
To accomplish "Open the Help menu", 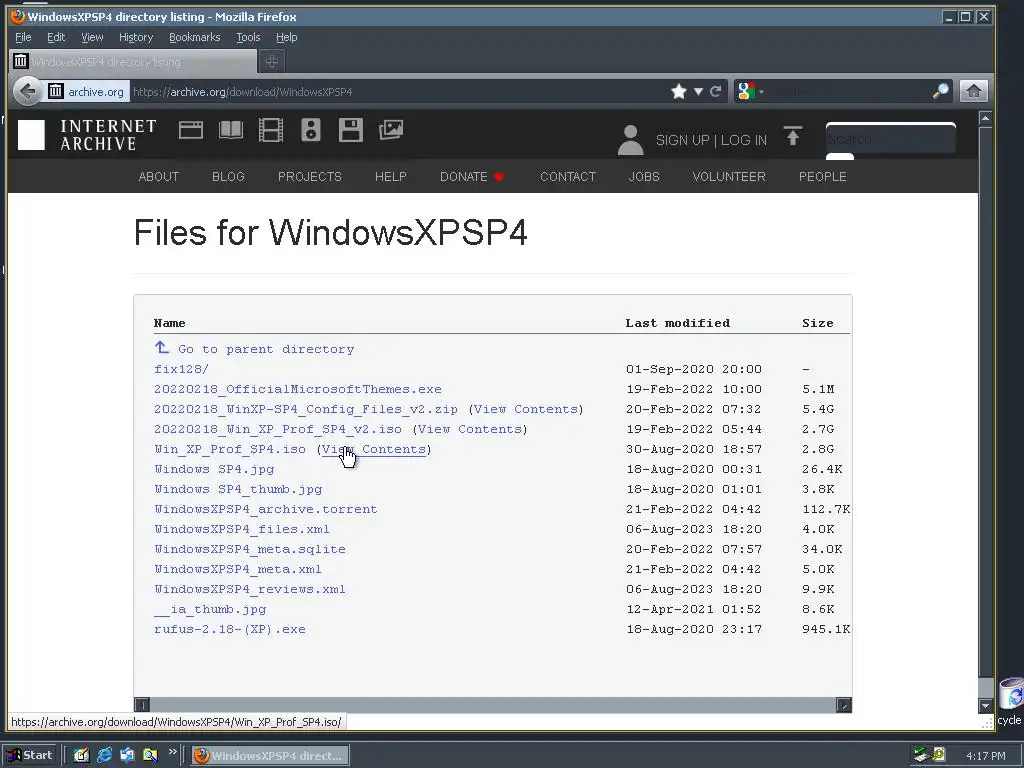I will [x=286, y=37].
